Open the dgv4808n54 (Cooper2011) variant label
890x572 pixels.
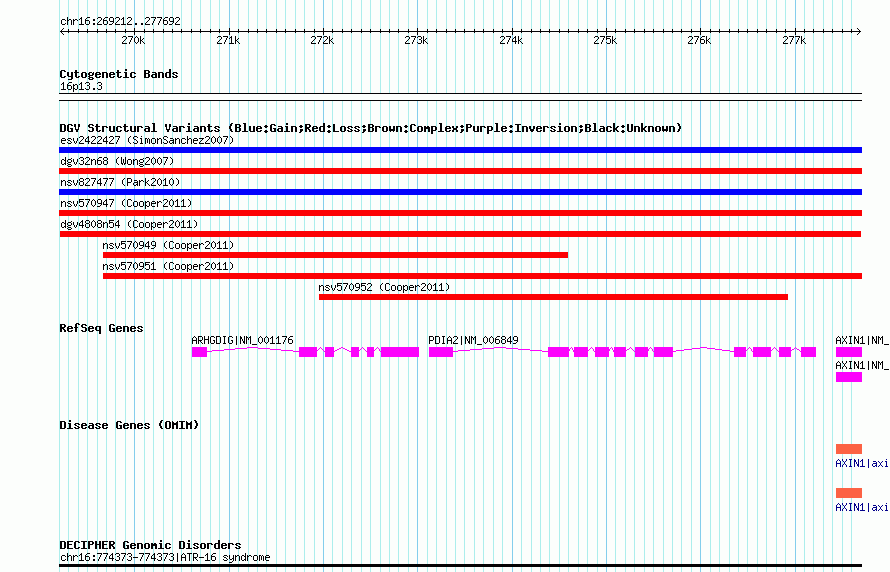pyautogui.click(x=129, y=224)
